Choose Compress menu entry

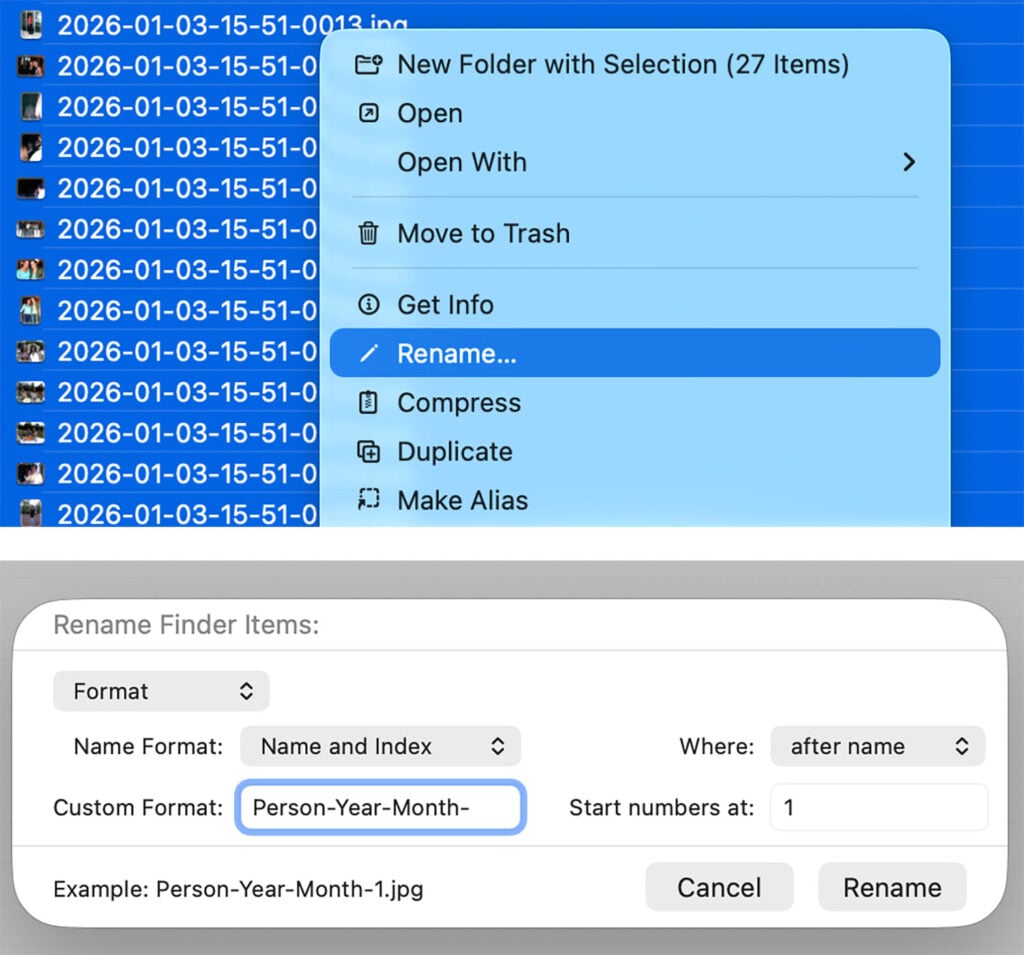tap(635, 402)
